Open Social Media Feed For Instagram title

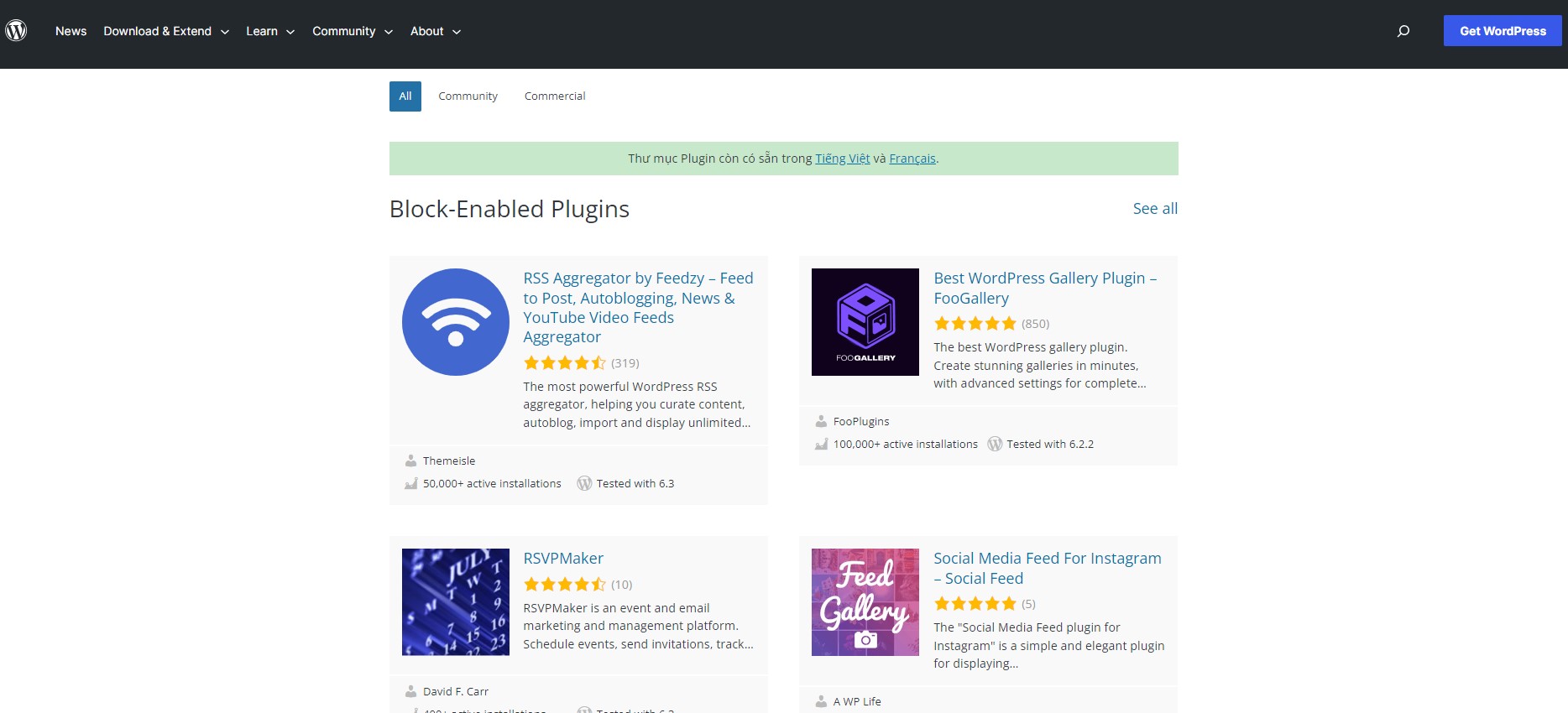tap(1048, 568)
